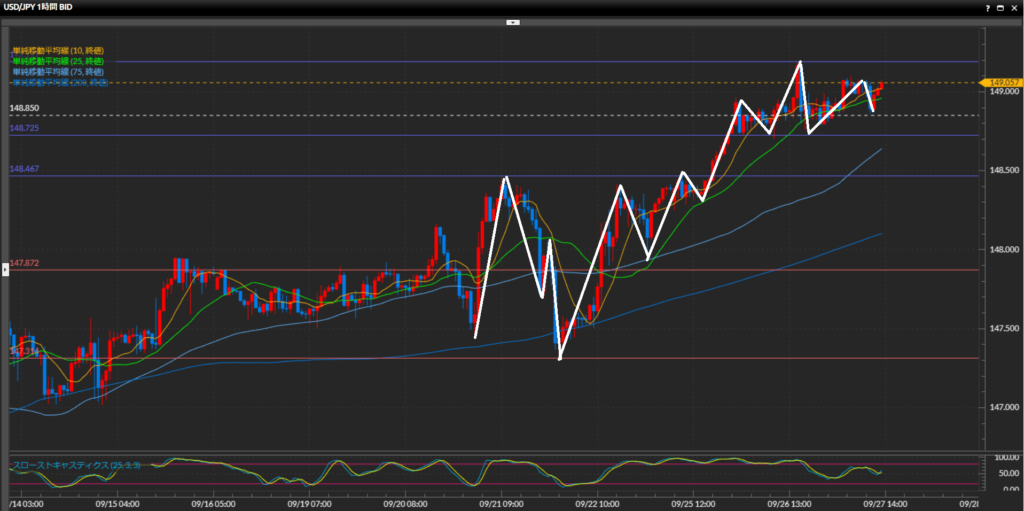This screenshot has width=1024, height=511.
Task: Click the current price tag 149.057
Action: tap(1001, 82)
